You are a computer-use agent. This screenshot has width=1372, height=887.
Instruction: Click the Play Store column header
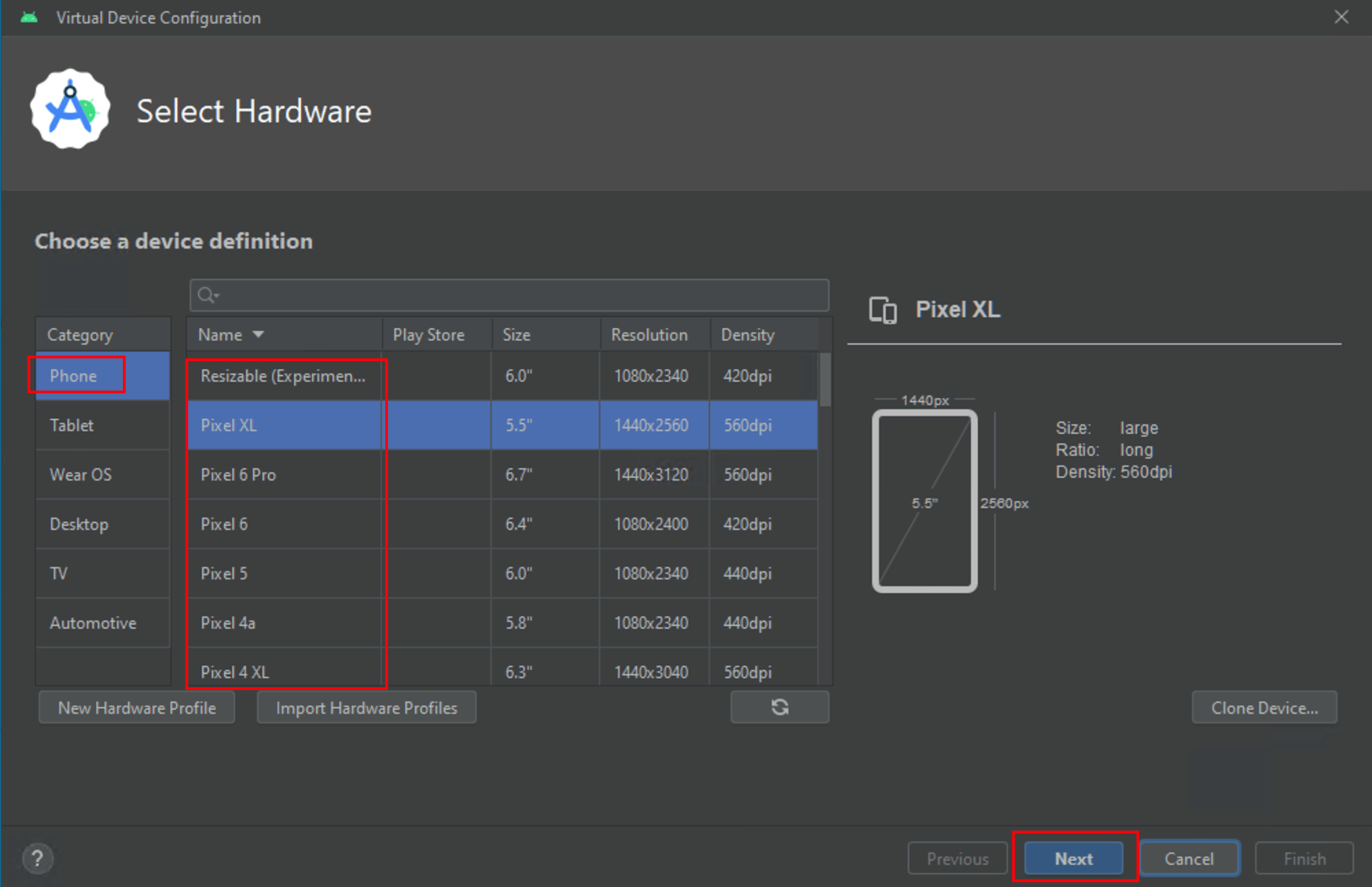click(x=437, y=334)
